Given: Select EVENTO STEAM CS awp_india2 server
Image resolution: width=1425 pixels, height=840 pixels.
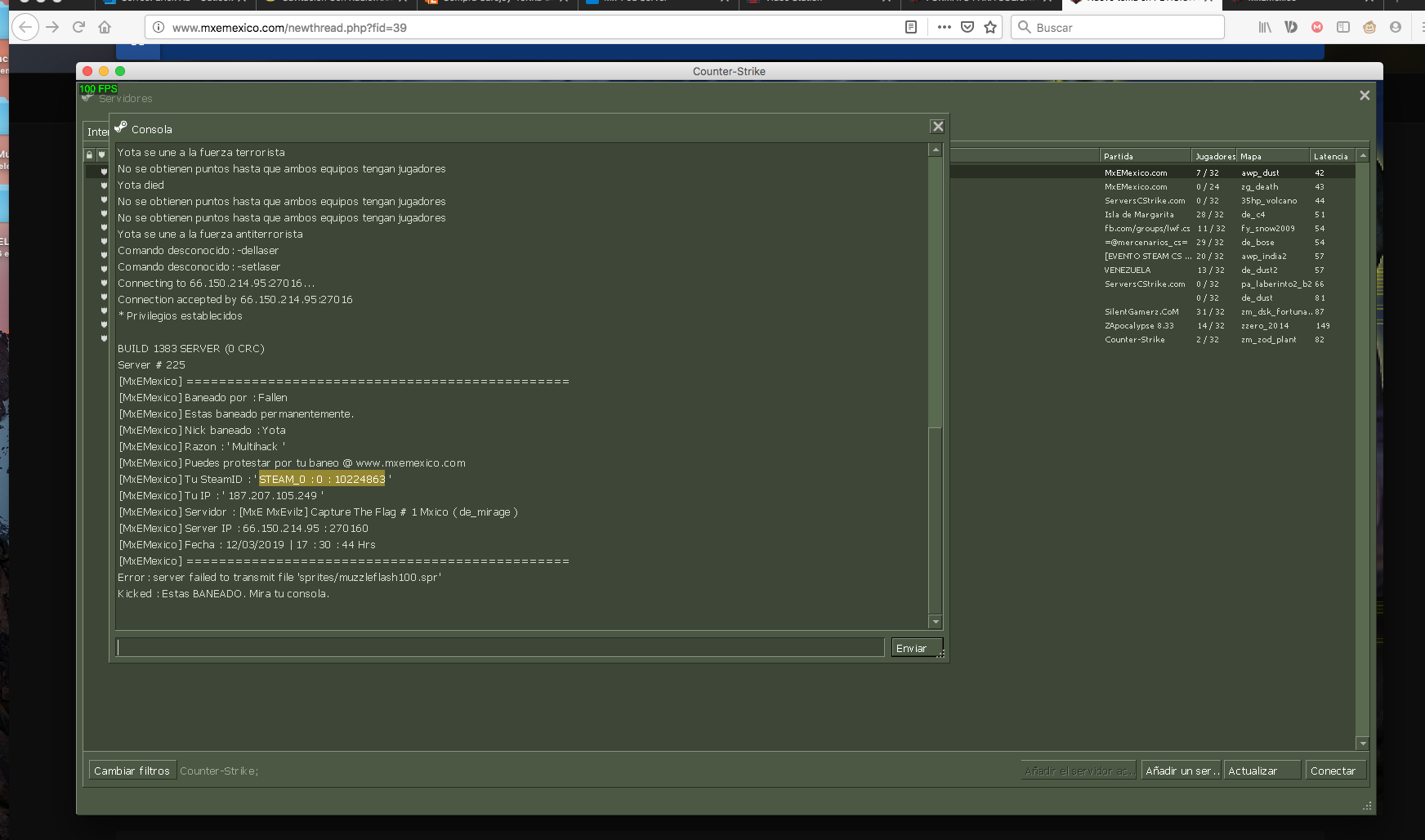Looking at the screenshot, I should (x=1152, y=256).
